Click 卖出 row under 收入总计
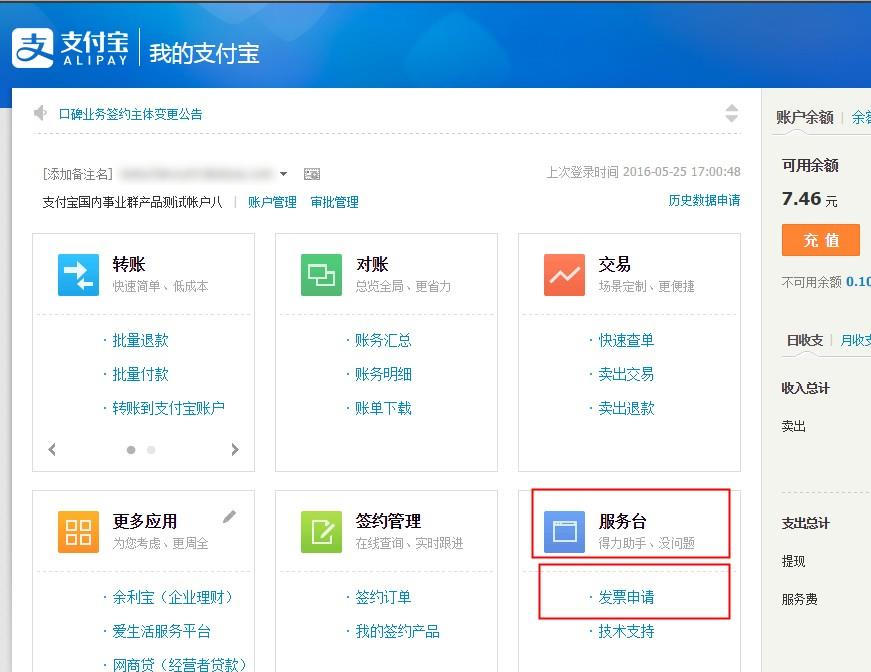This screenshot has height=672, width=871. point(793,427)
